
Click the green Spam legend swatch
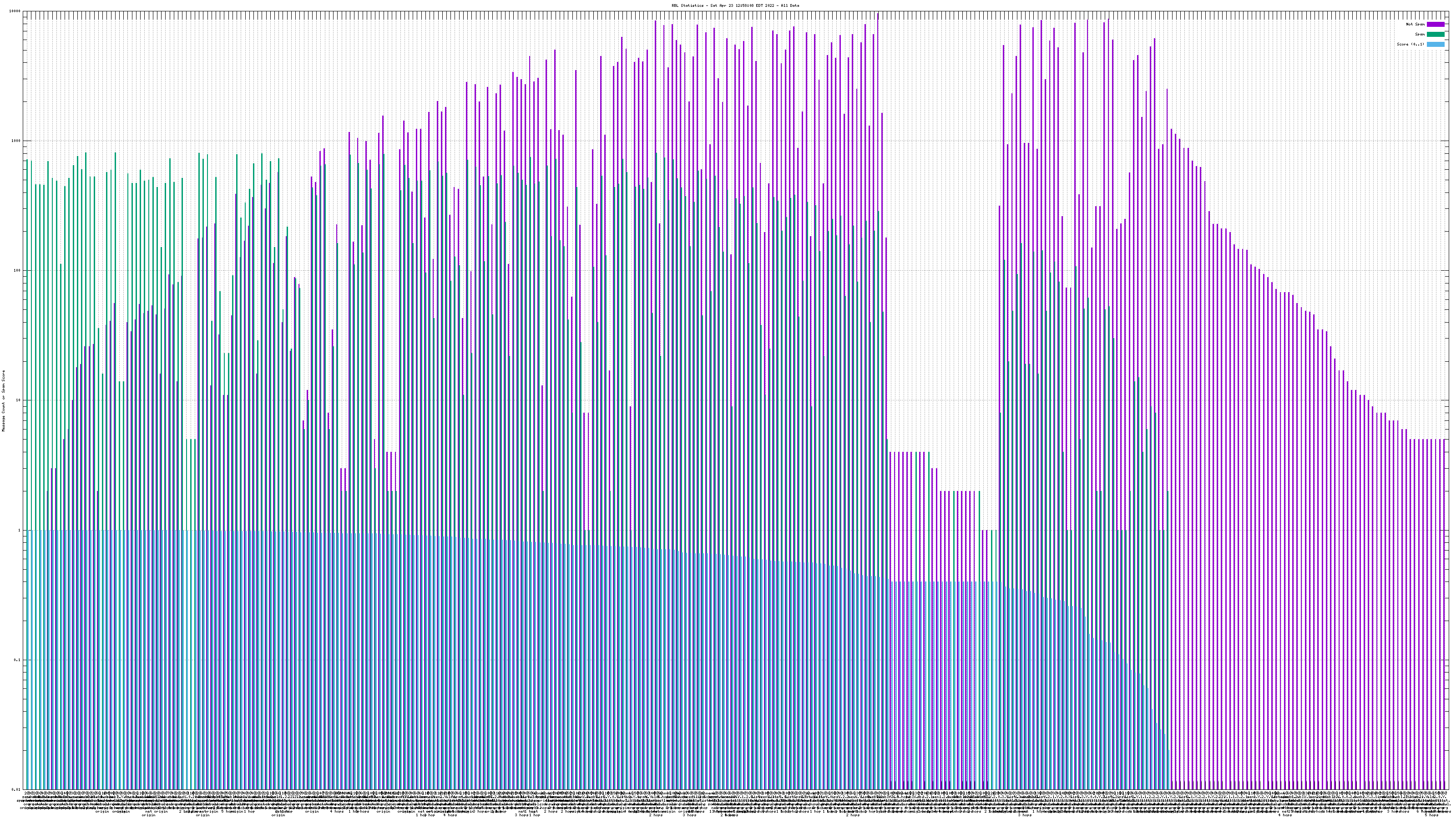click(1435, 35)
